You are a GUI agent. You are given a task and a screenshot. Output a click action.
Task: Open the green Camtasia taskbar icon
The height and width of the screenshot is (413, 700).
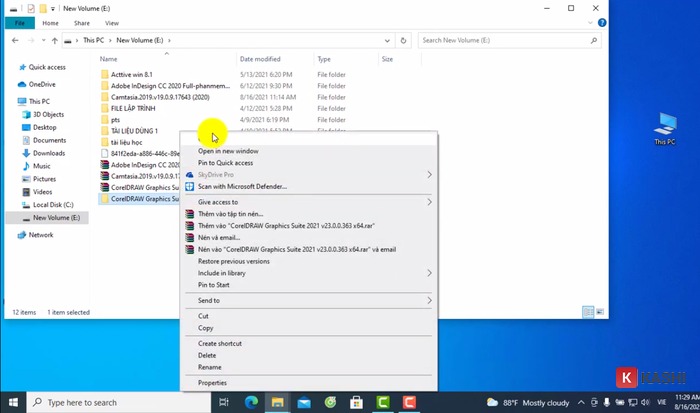382,402
